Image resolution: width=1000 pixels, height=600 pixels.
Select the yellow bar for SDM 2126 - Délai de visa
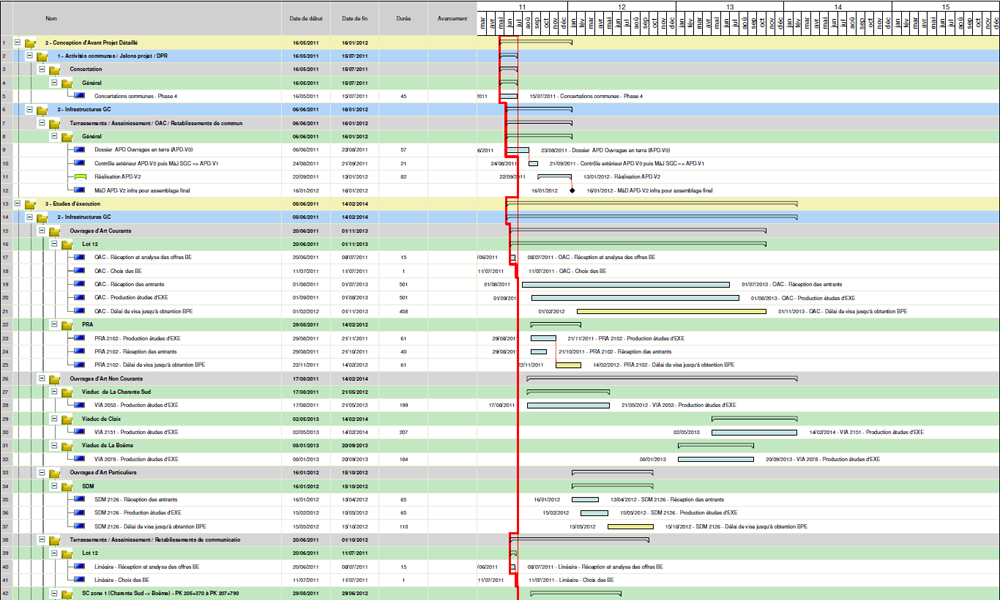(631, 527)
